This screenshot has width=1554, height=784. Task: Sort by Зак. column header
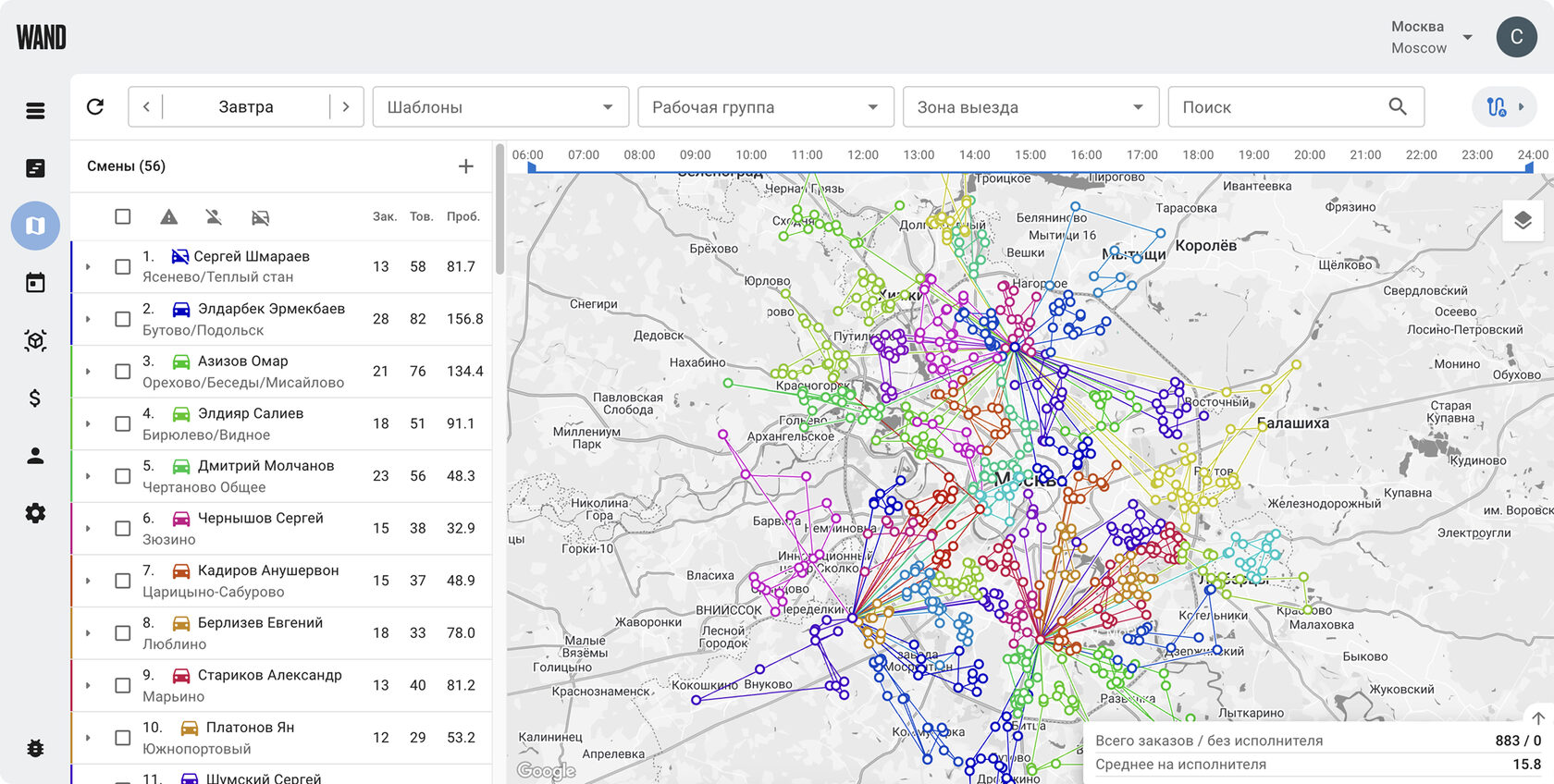pyautogui.click(x=385, y=216)
